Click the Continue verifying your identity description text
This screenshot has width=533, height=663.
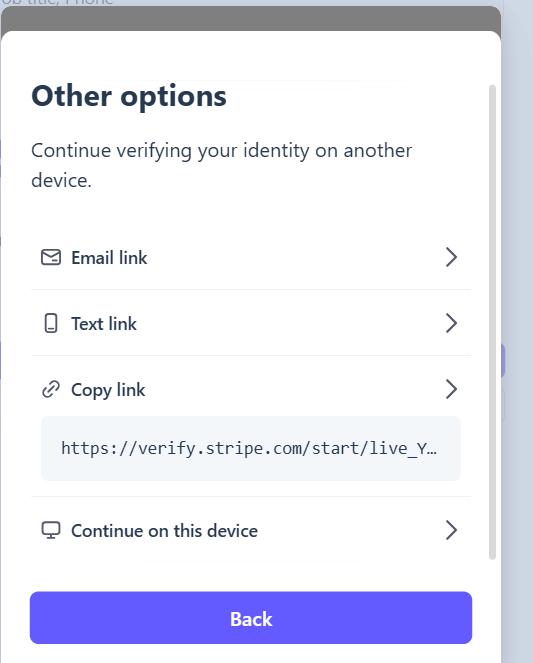[221, 165]
